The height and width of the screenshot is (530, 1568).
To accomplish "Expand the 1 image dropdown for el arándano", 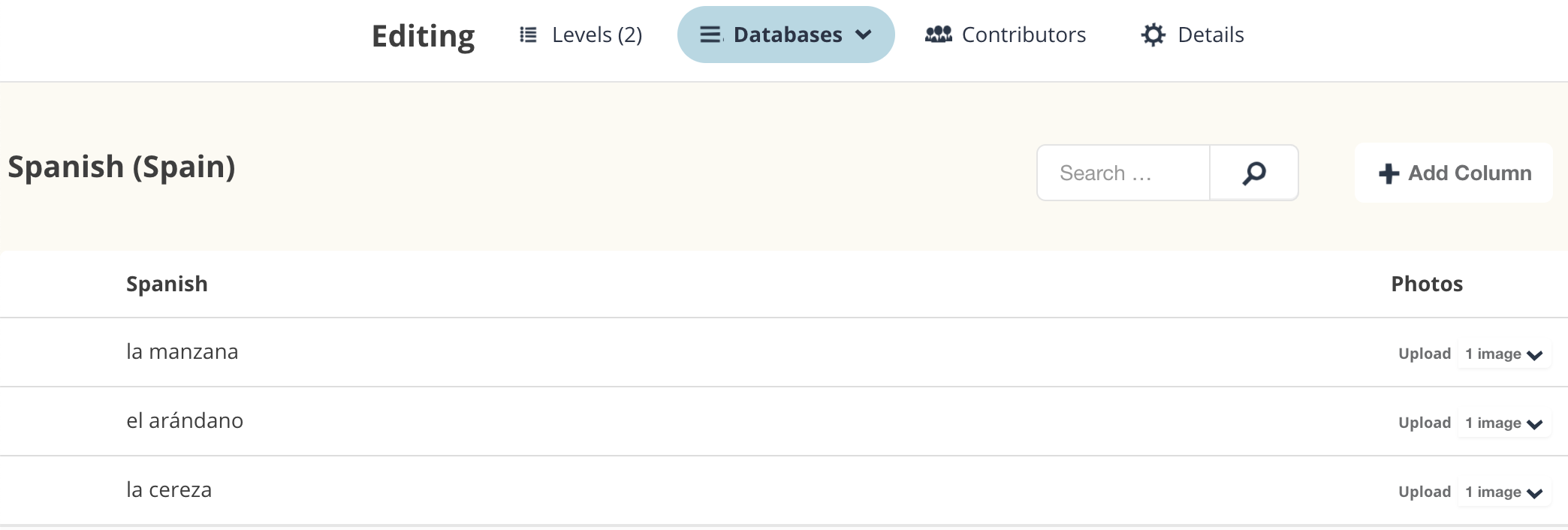I will 1504,423.
